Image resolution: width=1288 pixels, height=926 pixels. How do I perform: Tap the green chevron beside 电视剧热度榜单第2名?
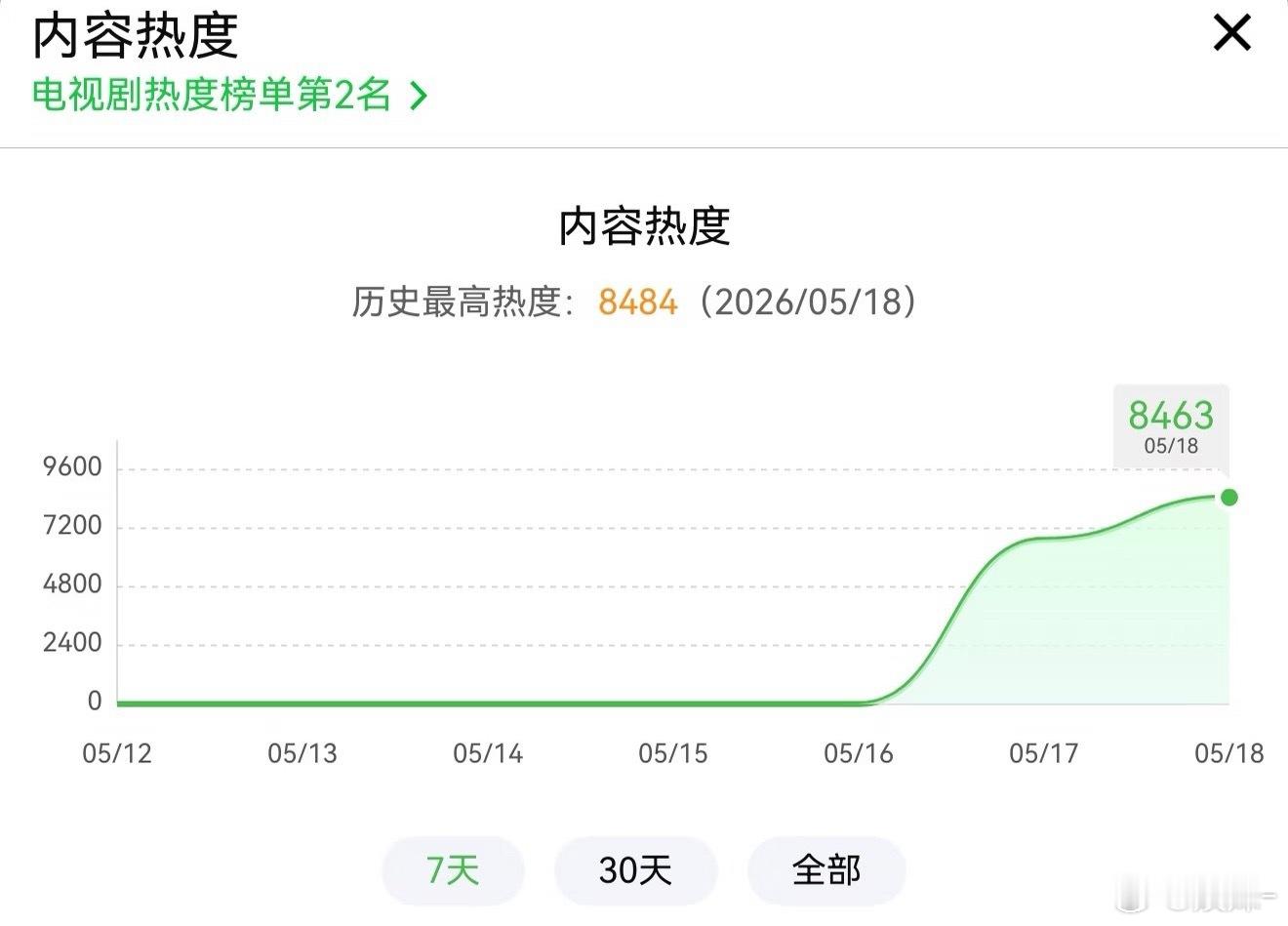coord(419,96)
